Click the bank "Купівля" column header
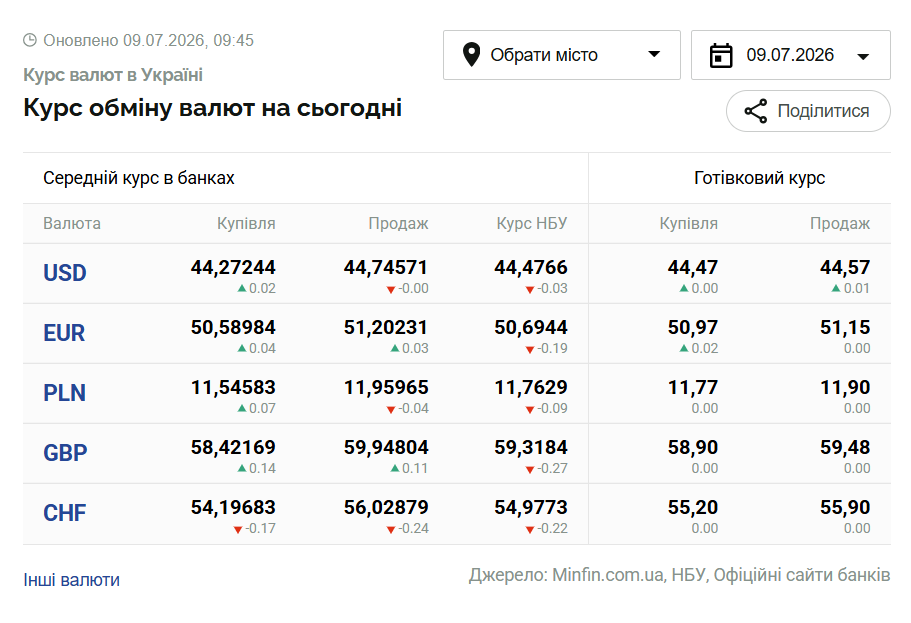 (246, 223)
